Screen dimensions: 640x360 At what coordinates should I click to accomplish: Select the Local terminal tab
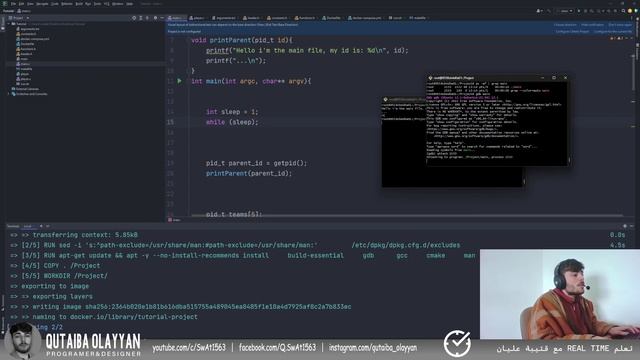click(27, 226)
